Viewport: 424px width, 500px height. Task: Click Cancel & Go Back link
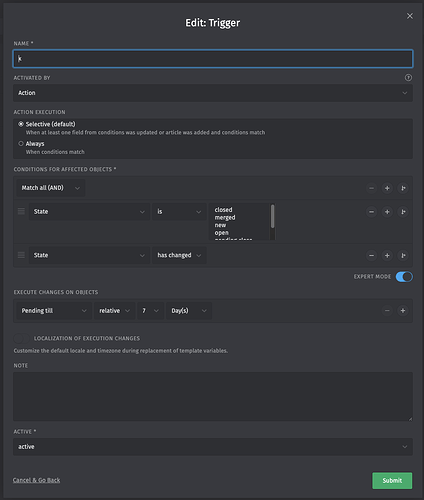point(36,480)
